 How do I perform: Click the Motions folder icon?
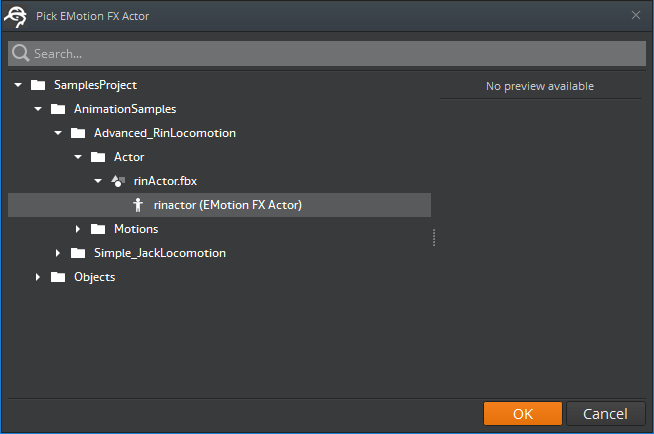point(98,229)
